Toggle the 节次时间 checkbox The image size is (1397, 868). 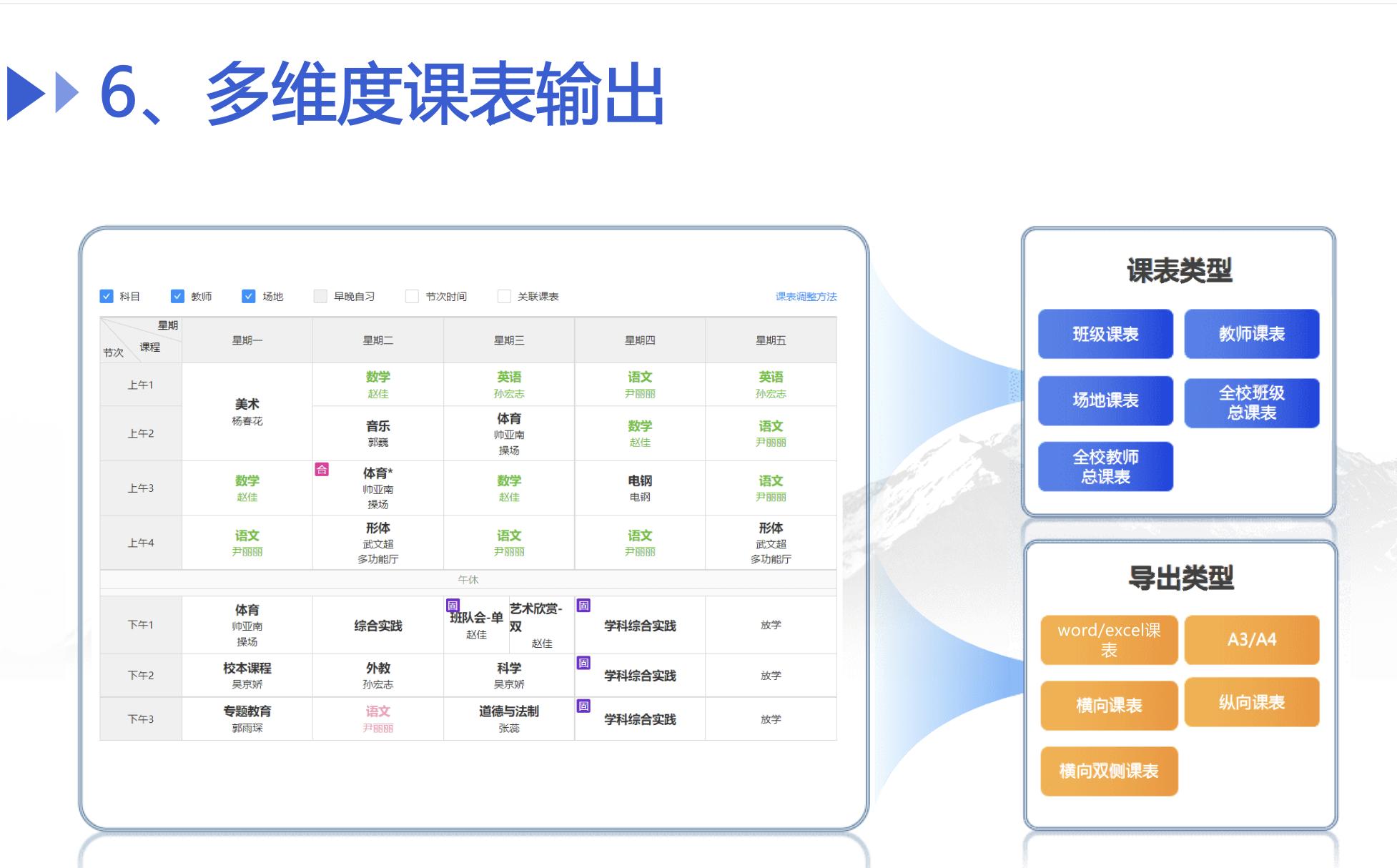tap(411, 295)
